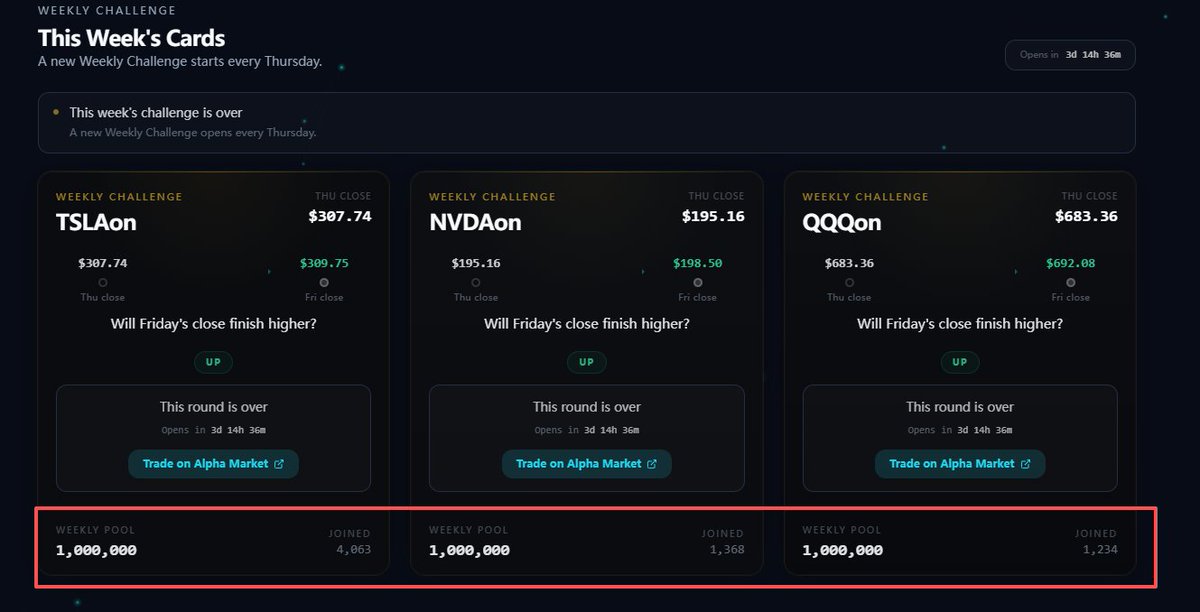Select the UP badge on NVDAon card
This screenshot has height=612, width=1200.
pyautogui.click(x=586, y=362)
